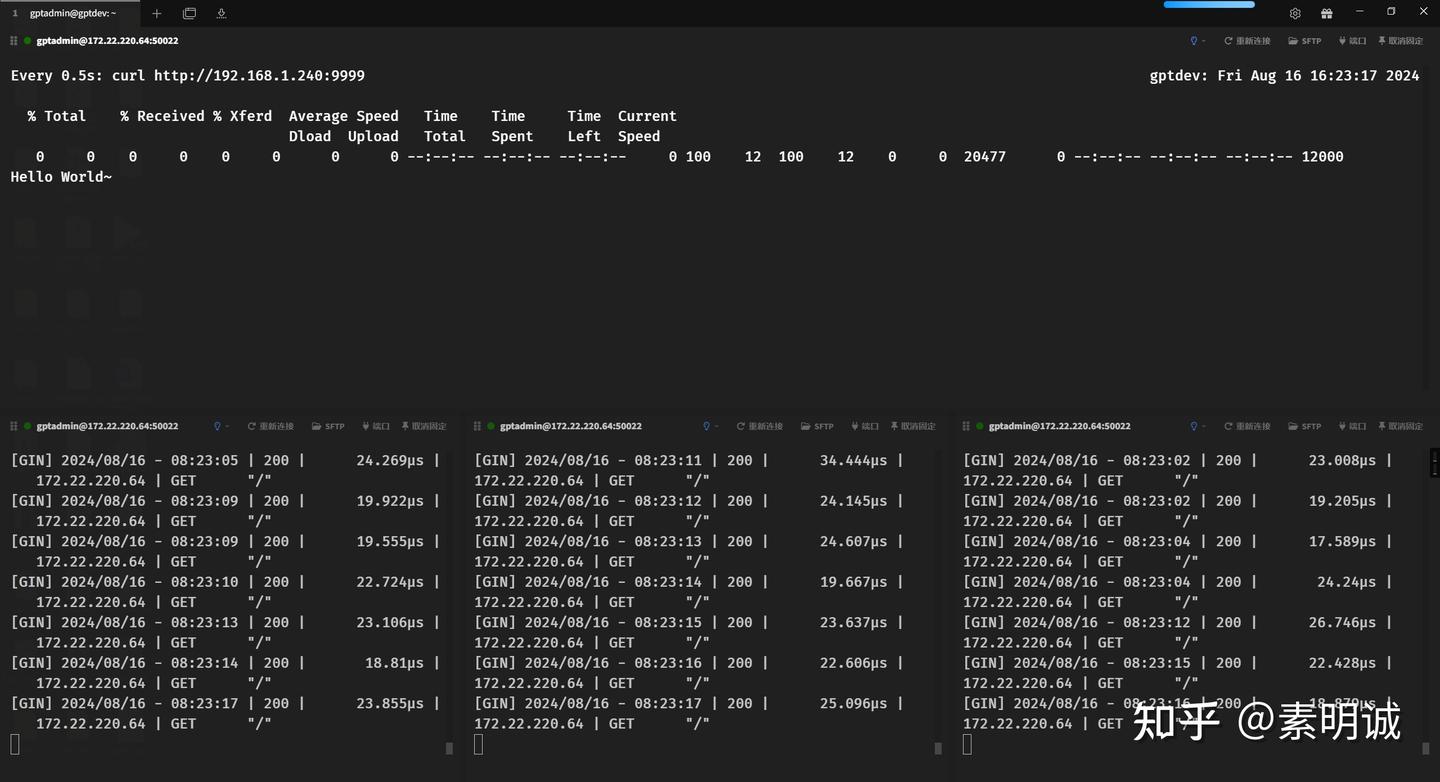Click 'Every 0.5s: curl http://192.168.1.240:9999' header
The height and width of the screenshot is (782, 1440).
click(188, 76)
